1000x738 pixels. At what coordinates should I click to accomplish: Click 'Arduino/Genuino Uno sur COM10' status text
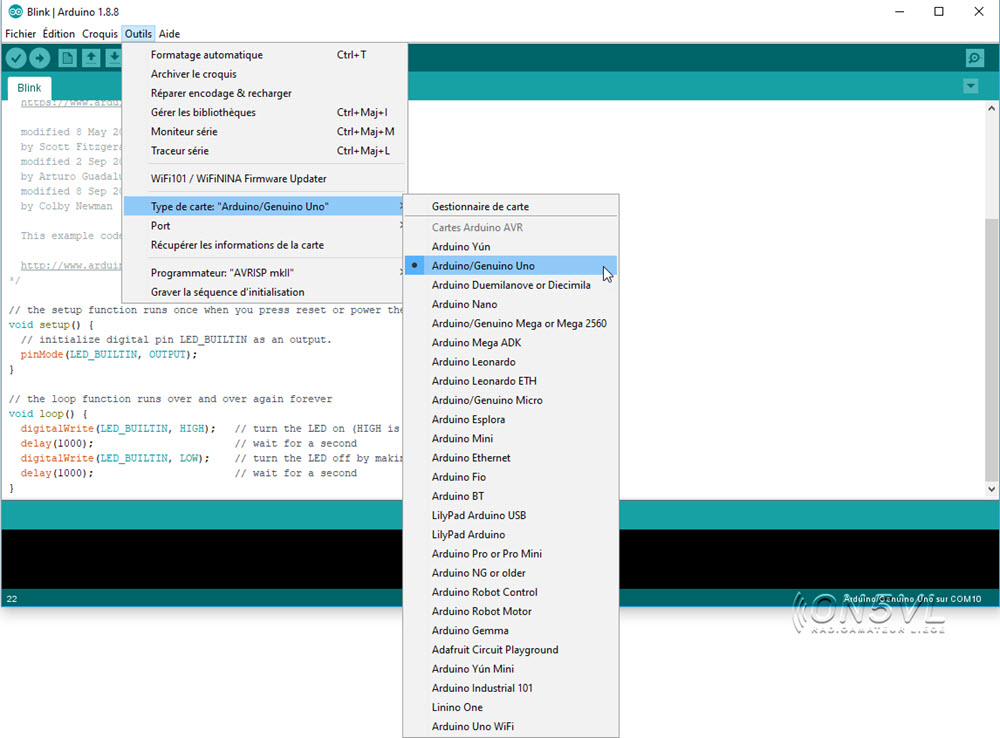point(913,598)
